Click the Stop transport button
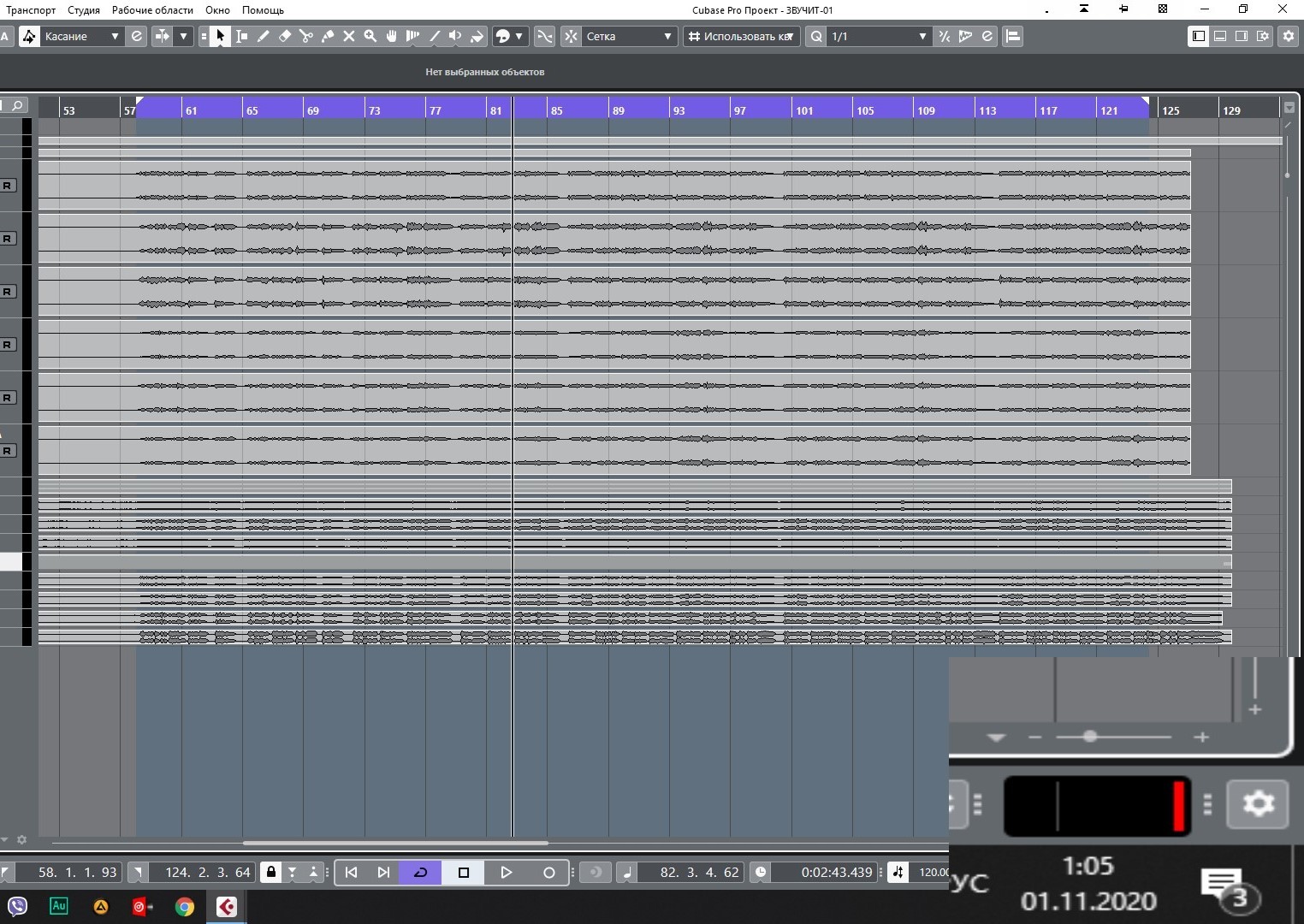 click(x=464, y=873)
